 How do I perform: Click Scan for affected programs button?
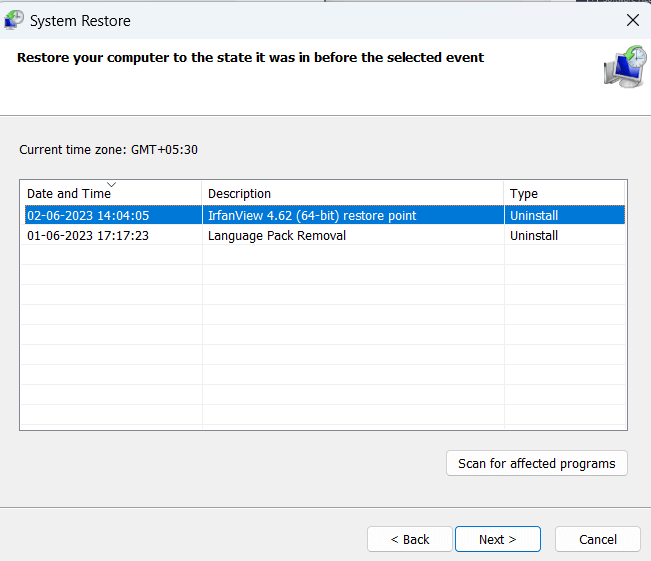(x=536, y=463)
